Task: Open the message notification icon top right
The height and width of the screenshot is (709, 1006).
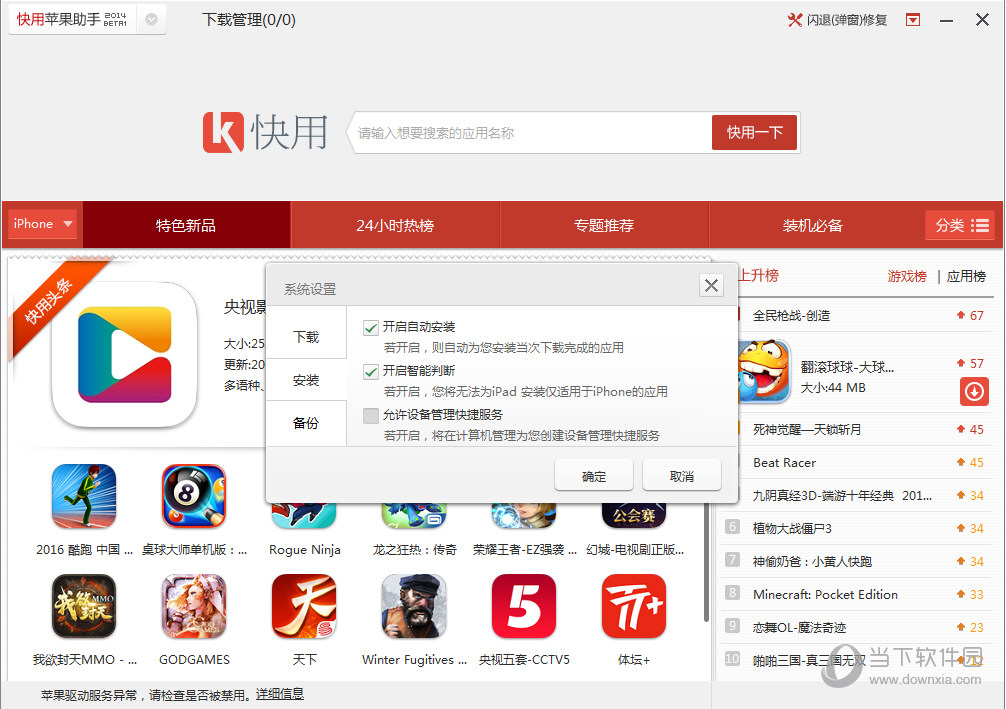Action: pyautogui.click(x=912, y=19)
